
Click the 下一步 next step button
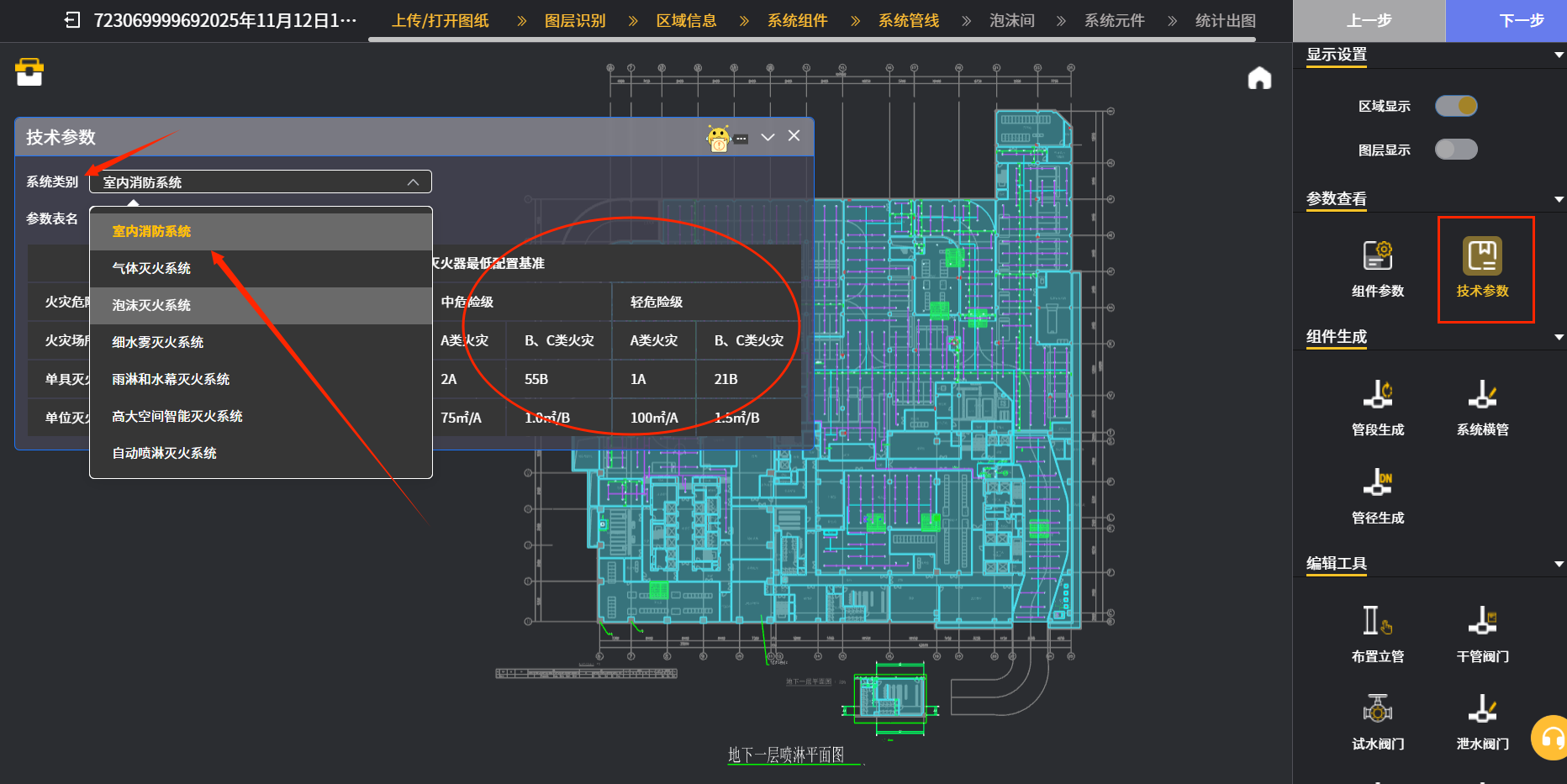tap(1521, 21)
